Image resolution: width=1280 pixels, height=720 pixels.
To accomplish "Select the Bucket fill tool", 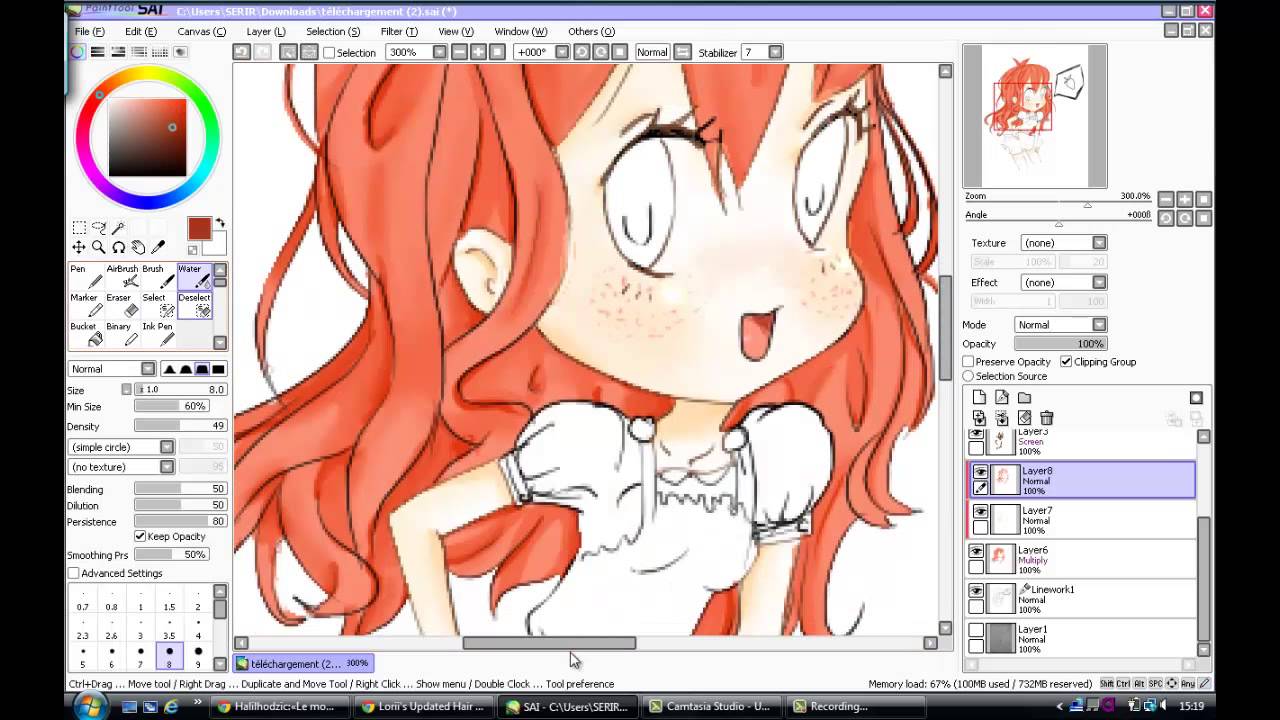I will pos(85,334).
